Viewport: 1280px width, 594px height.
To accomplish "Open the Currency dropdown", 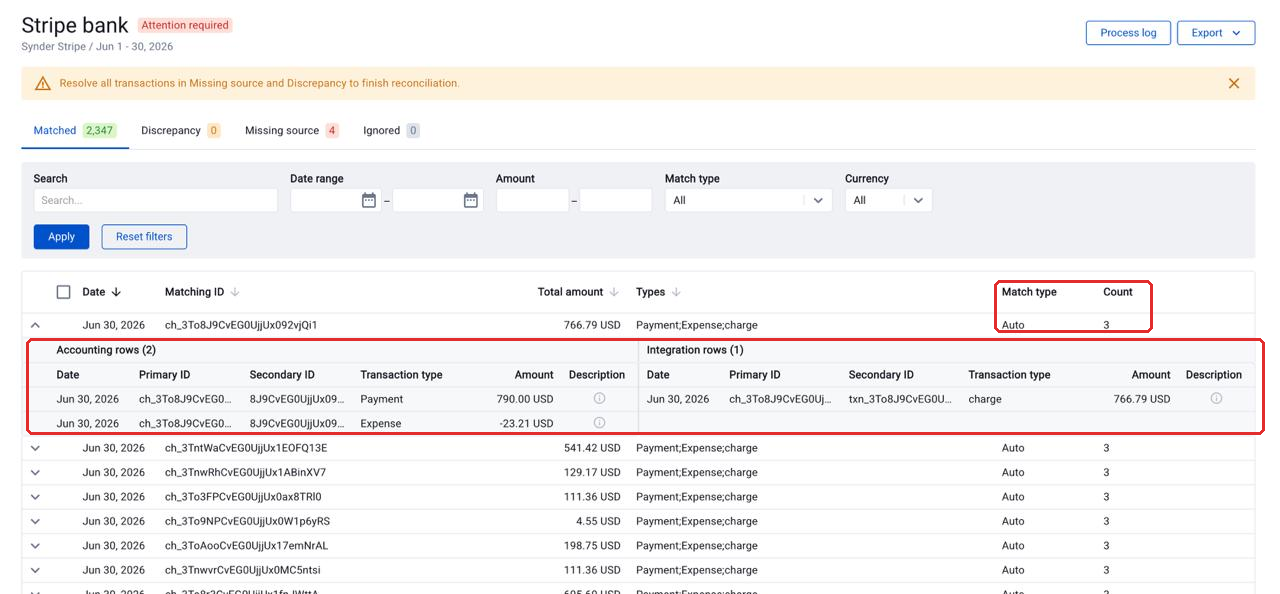I will [889, 200].
